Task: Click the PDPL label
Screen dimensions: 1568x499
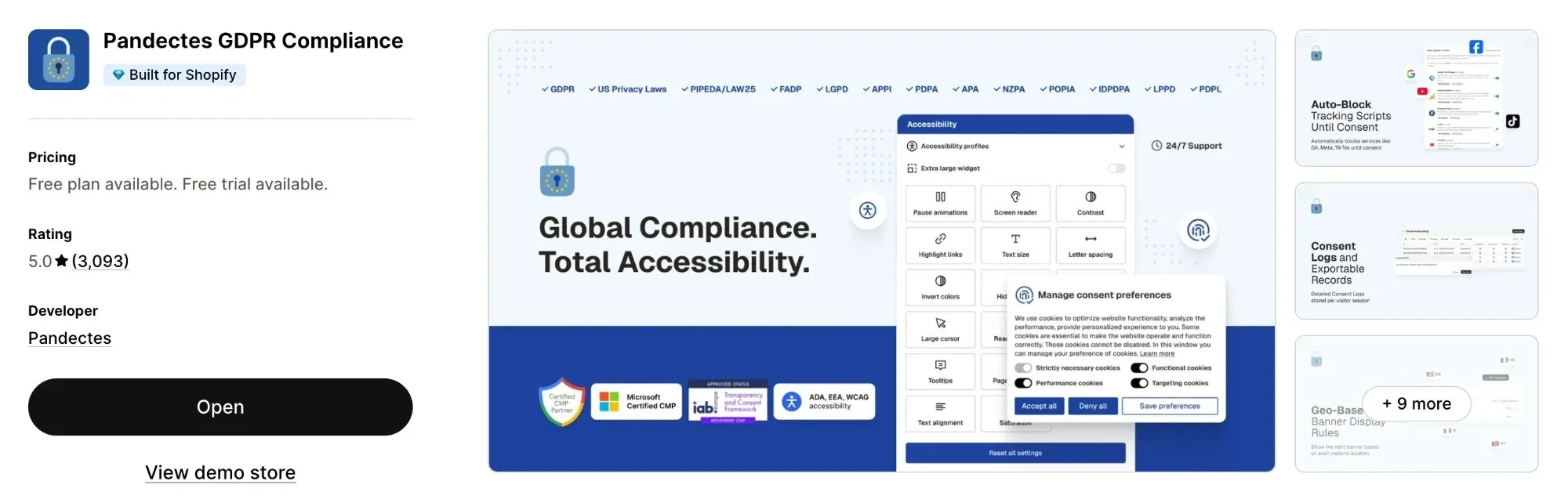Action: click(1210, 89)
